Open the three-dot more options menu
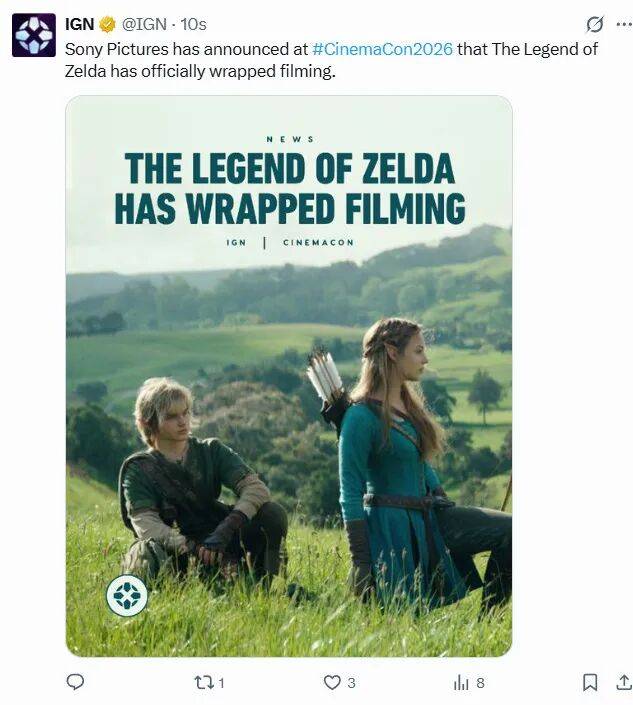 (x=624, y=24)
